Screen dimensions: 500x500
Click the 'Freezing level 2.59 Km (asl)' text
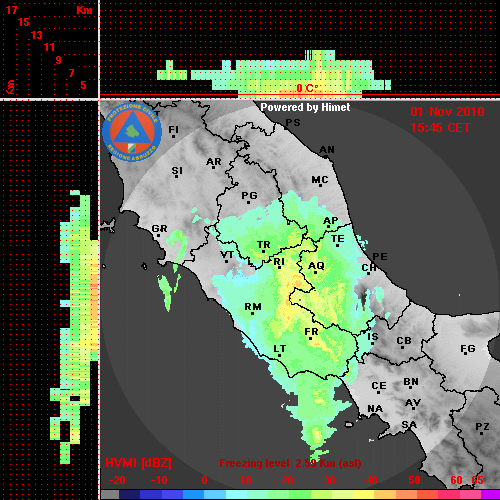pyautogui.click(x=290, y=463)
